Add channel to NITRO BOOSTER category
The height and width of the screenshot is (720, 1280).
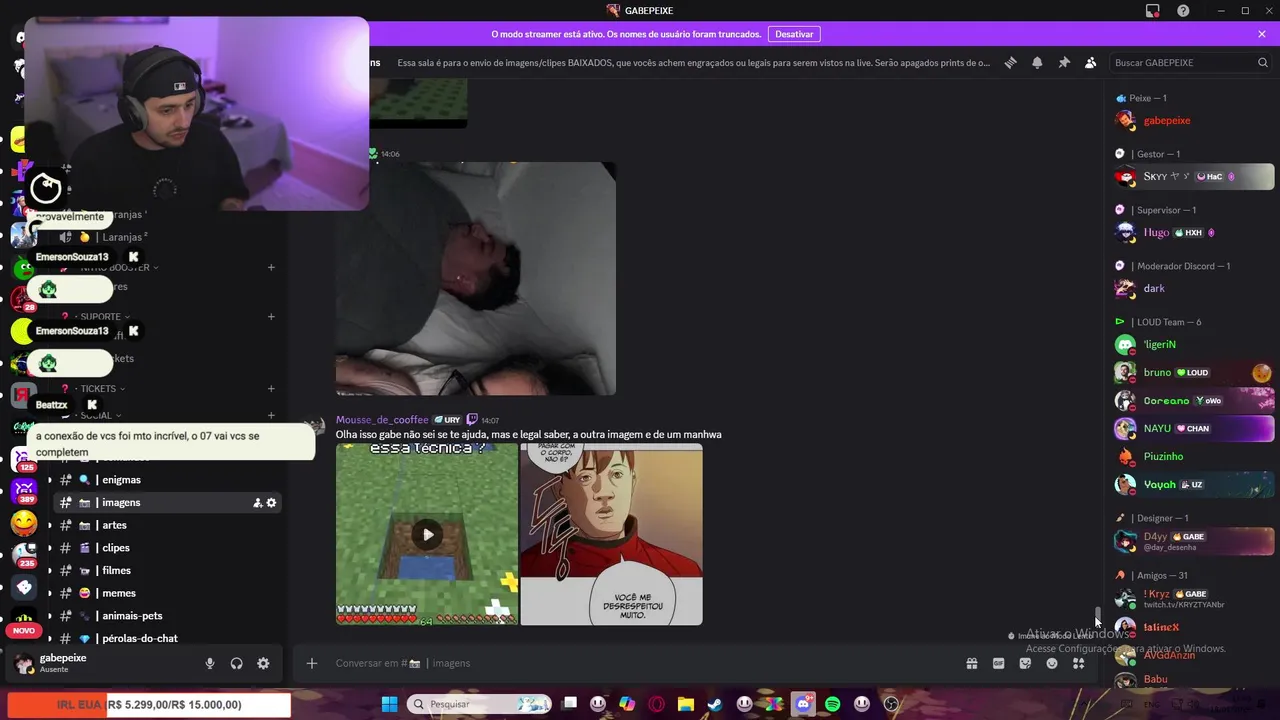[x=271, y=267]
